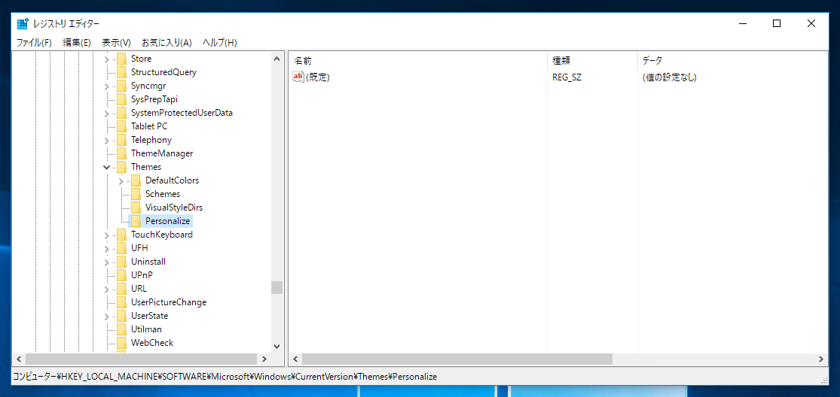The width and height of the screenshot is (840, 397).
Task: Expand the UFH key
Action: [107, 249]
